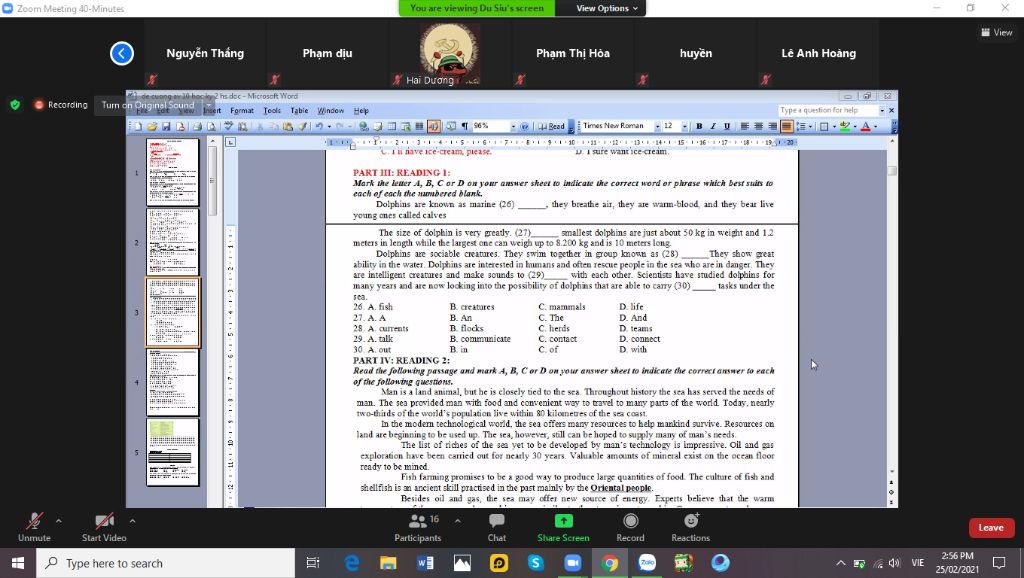Go back with the blue arrow circle
Viewport: 1024px width, 578px height.
point(121,54)
